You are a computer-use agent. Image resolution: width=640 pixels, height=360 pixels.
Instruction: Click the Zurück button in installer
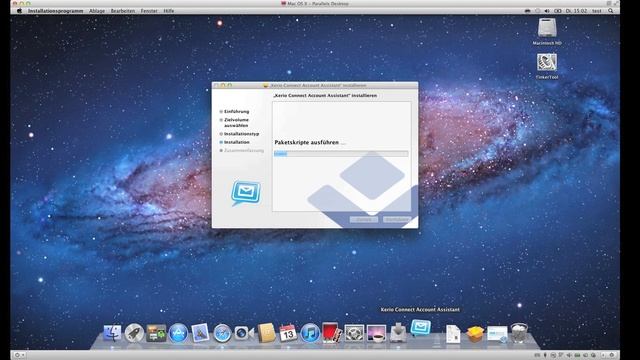pyautogui.click(x=364, y=220)
